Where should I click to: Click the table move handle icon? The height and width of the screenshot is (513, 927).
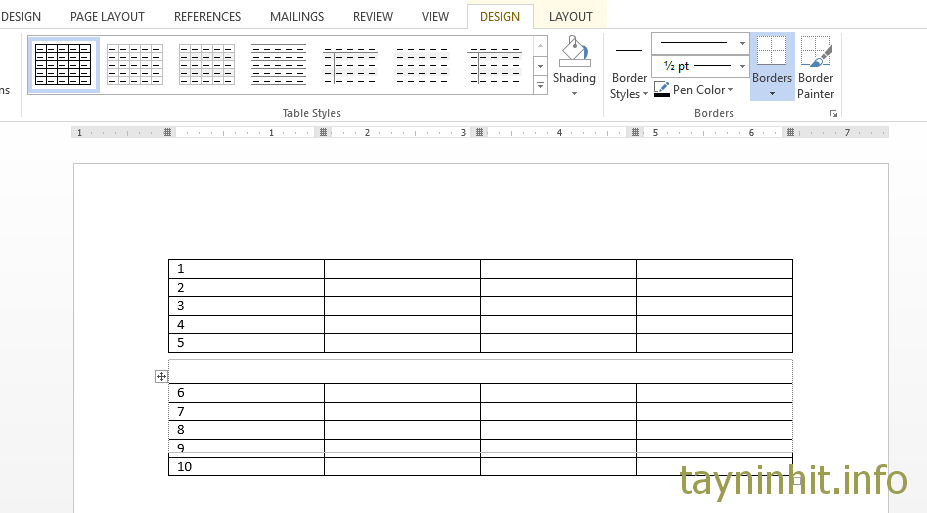(x=161, y=376)
